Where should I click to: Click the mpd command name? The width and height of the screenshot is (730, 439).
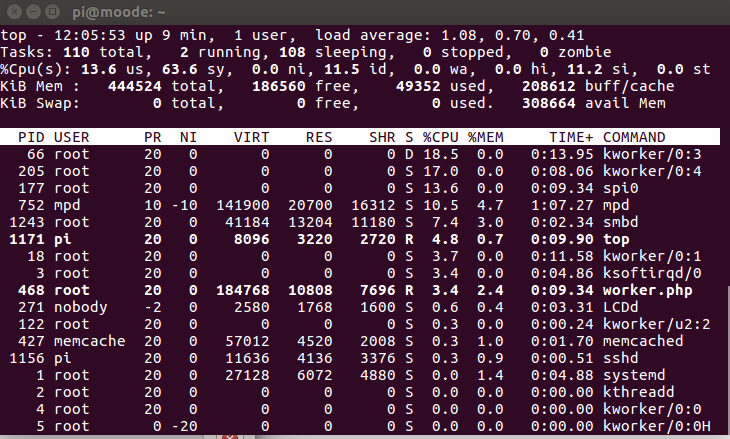[x=616, y=205]
